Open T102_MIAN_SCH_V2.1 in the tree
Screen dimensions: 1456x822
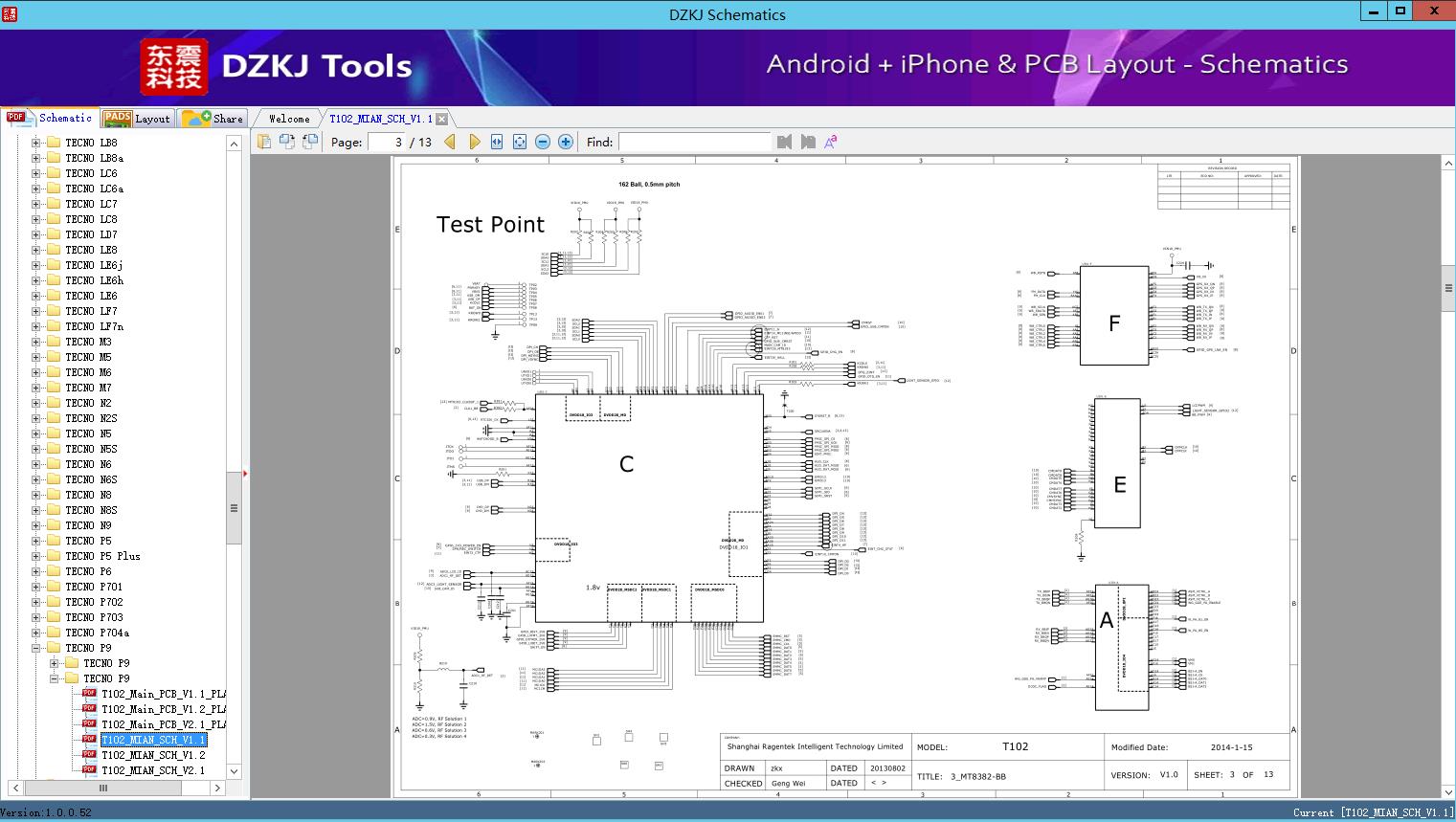(x=153, y=770)
